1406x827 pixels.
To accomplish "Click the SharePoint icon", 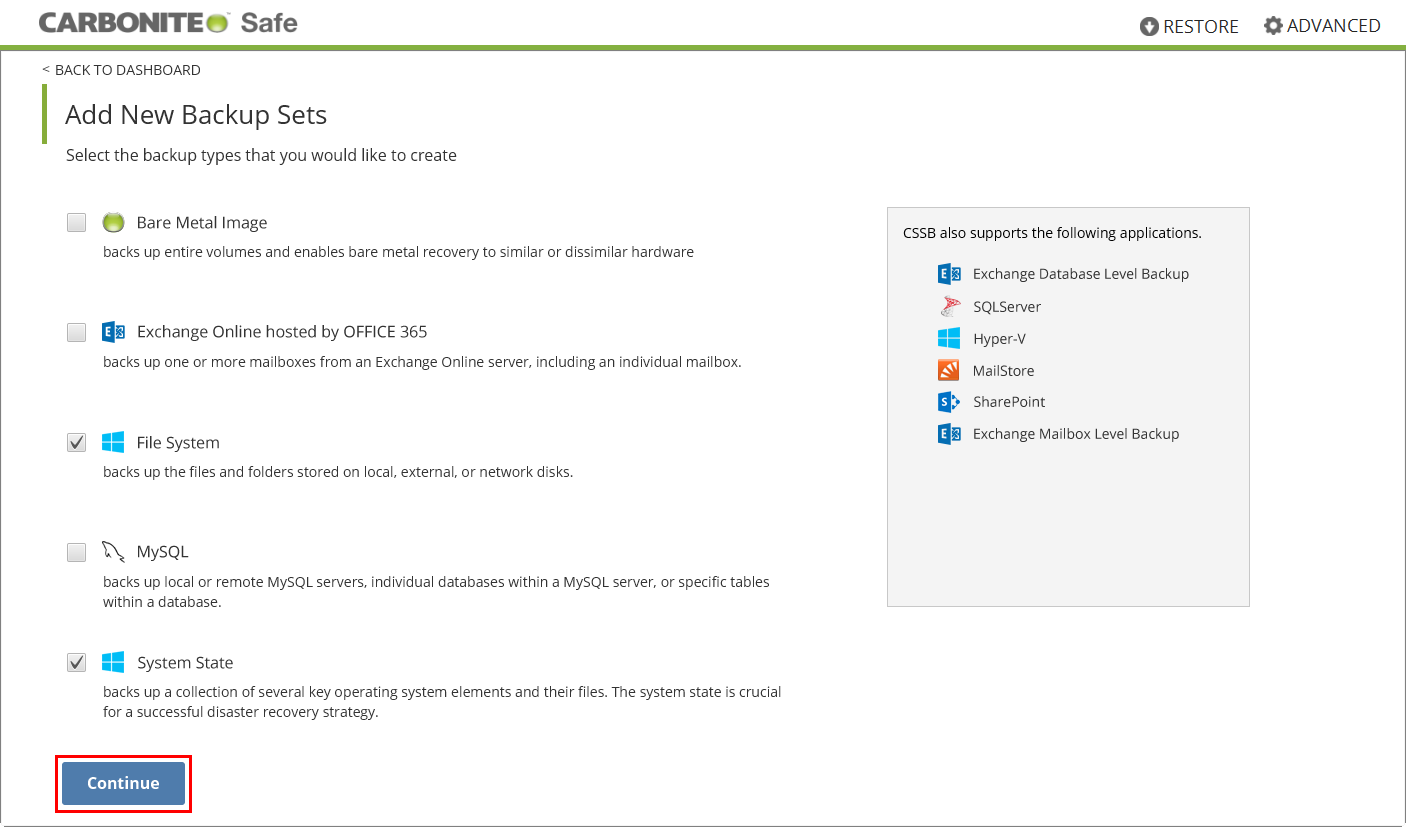I will pyautogui.click(x=949, y=402).
